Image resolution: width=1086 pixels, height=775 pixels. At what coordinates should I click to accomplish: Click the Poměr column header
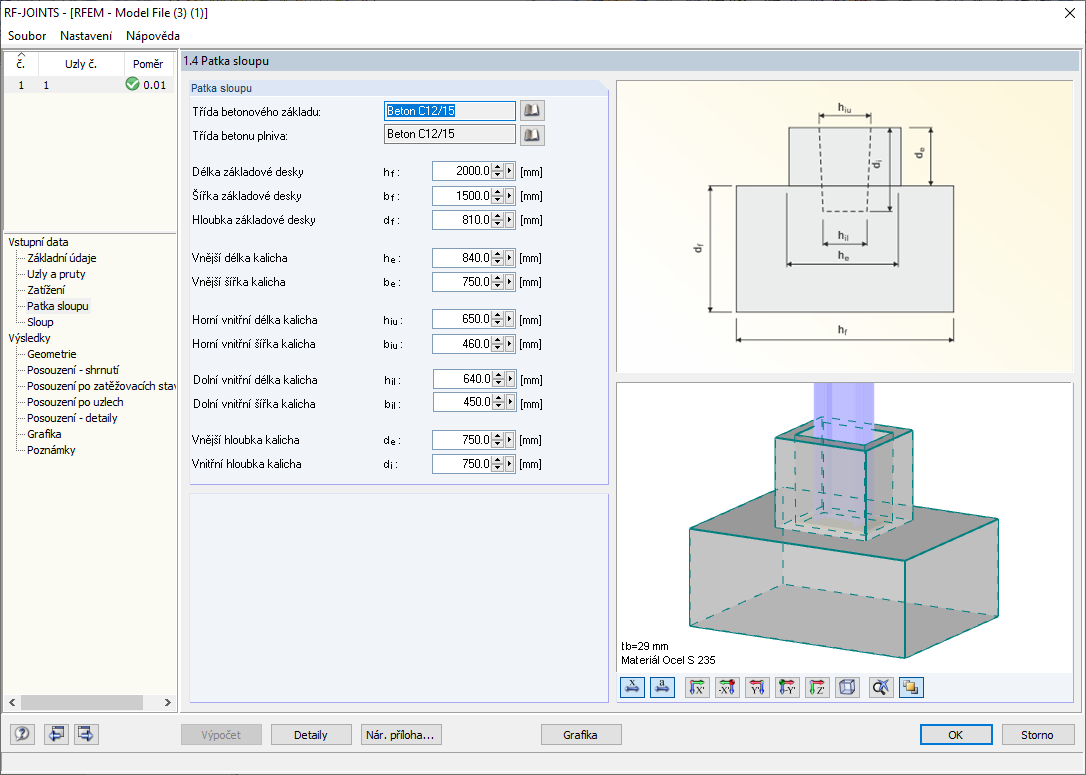pyautogui.click(x=148, y=64)
